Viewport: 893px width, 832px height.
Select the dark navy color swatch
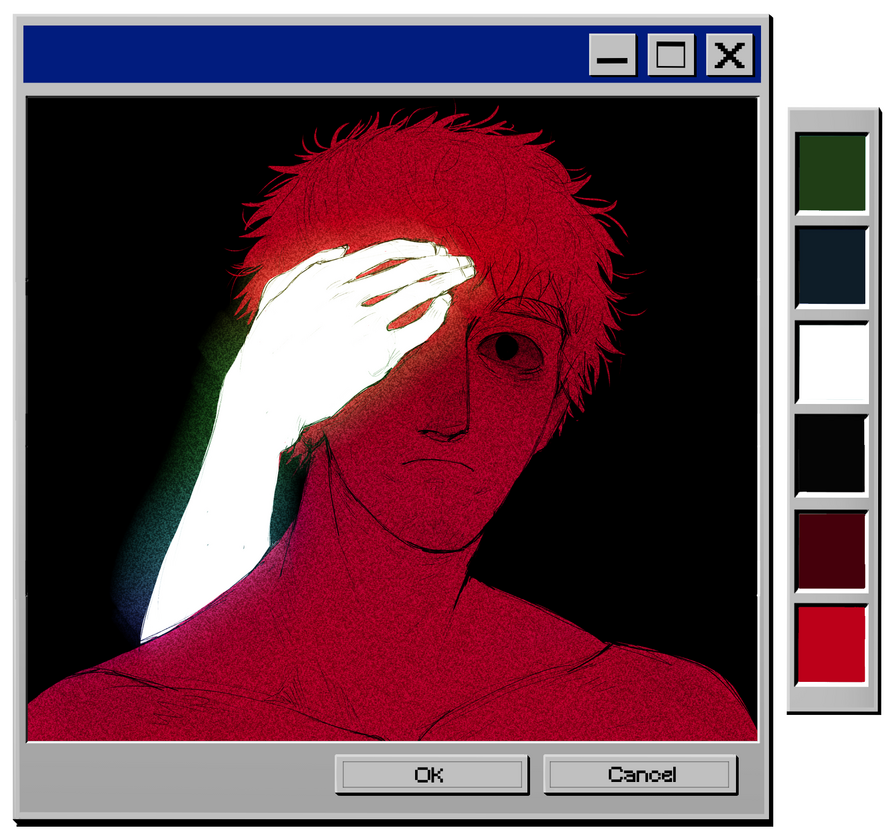831,266
